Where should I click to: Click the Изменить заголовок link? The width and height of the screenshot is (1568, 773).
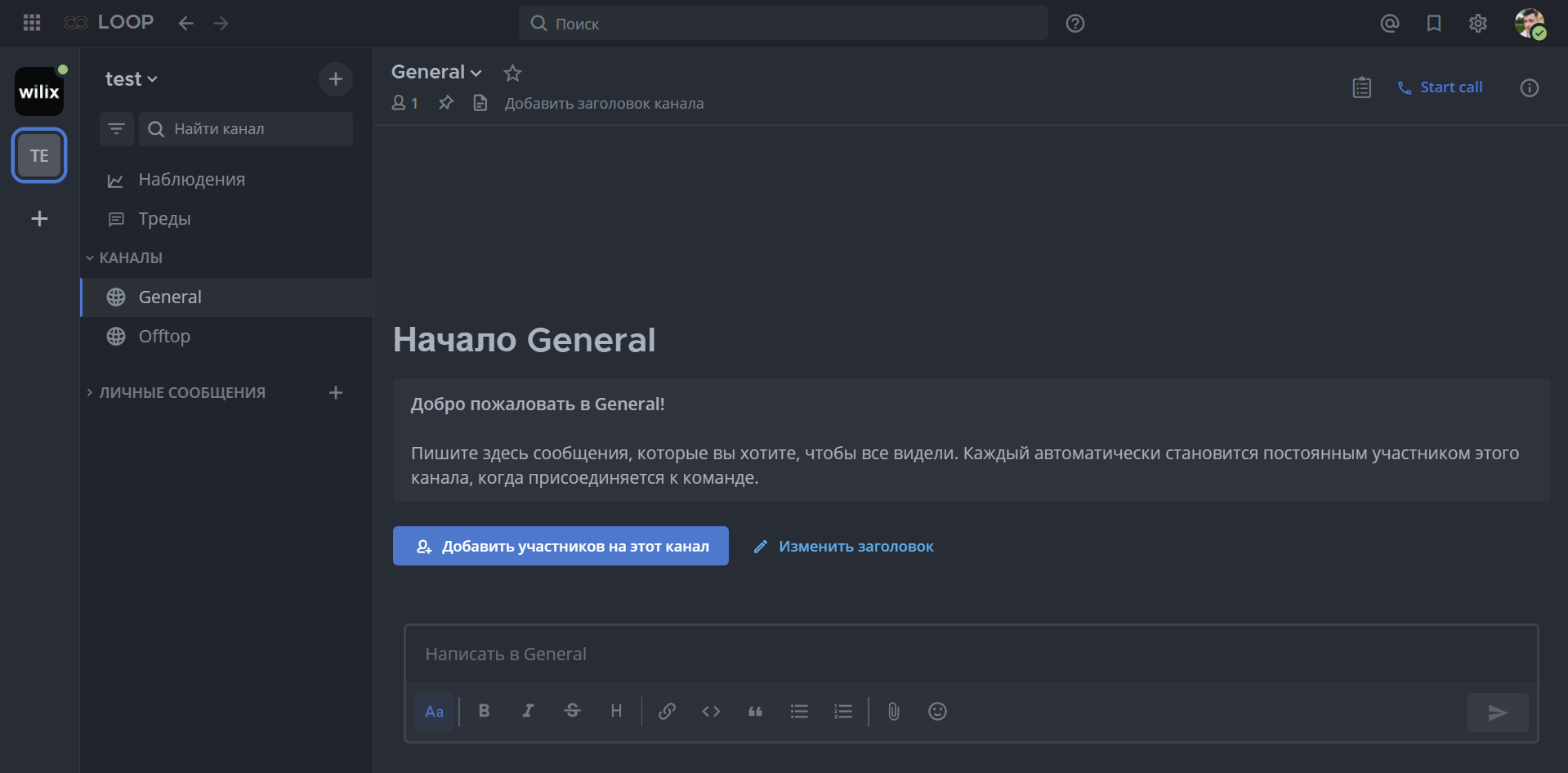[855, 546]
